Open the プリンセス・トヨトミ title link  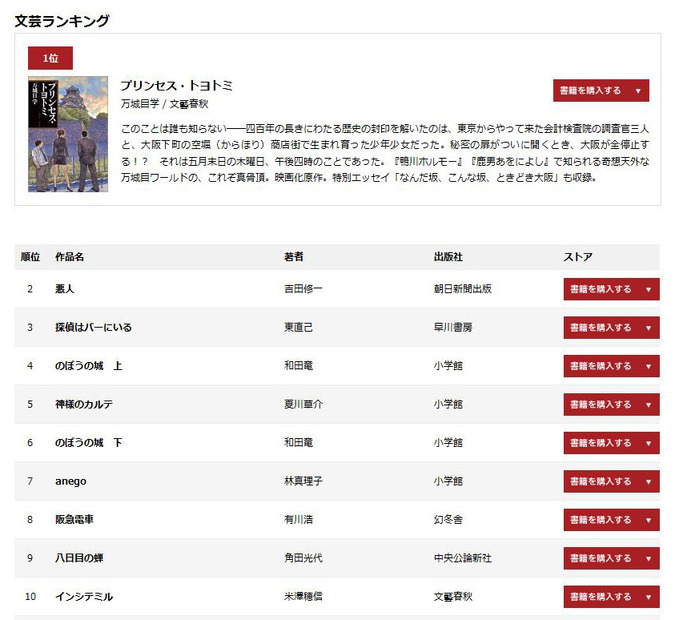click(176, 86)
